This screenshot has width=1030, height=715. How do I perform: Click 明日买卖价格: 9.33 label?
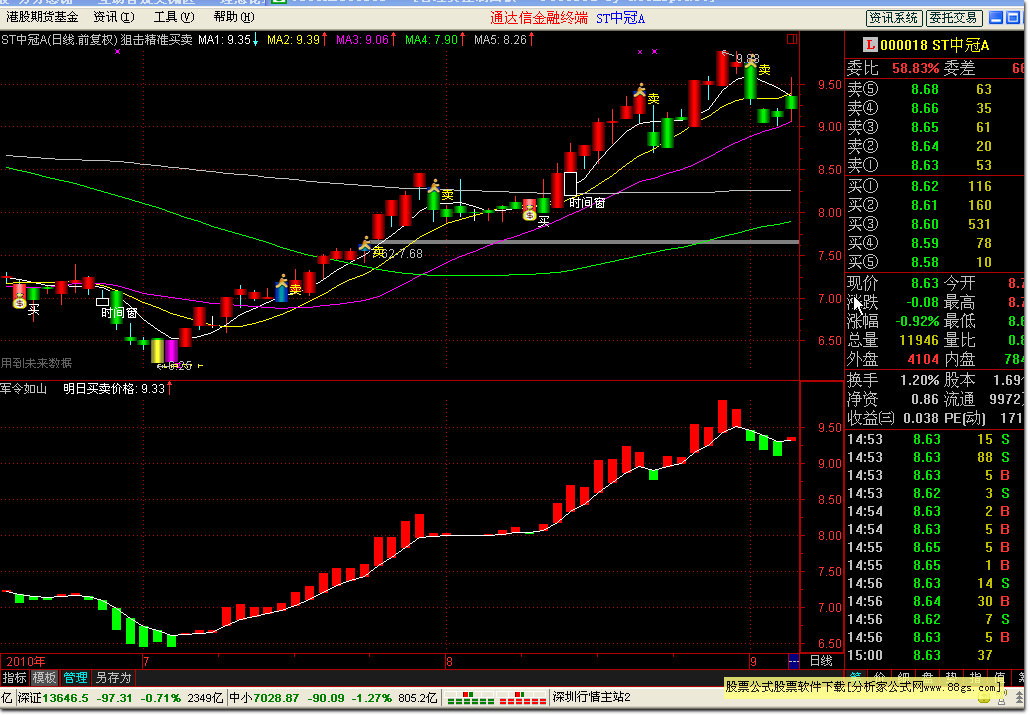(118, 389)
